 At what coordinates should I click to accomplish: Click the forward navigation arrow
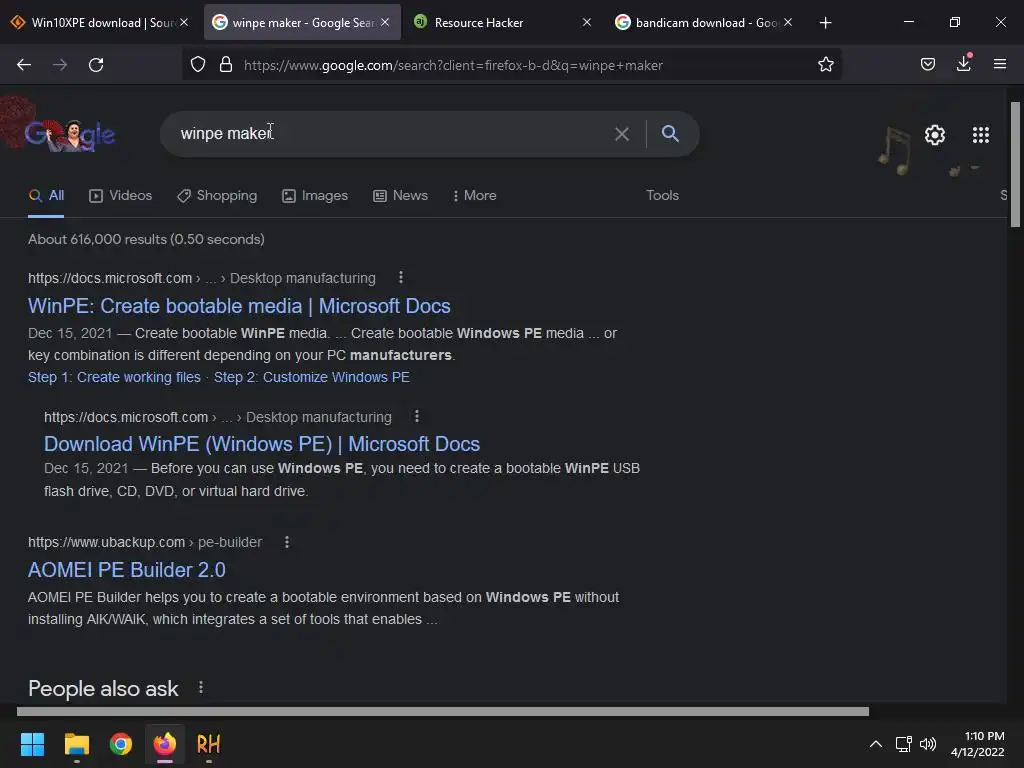(x=60, y=65)
